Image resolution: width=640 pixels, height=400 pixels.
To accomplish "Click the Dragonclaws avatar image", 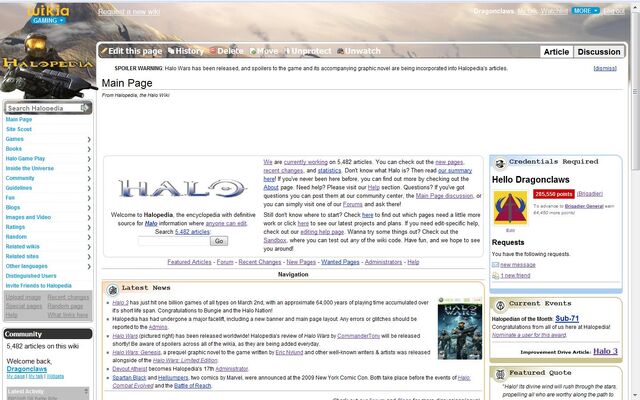I will (510, 208).
